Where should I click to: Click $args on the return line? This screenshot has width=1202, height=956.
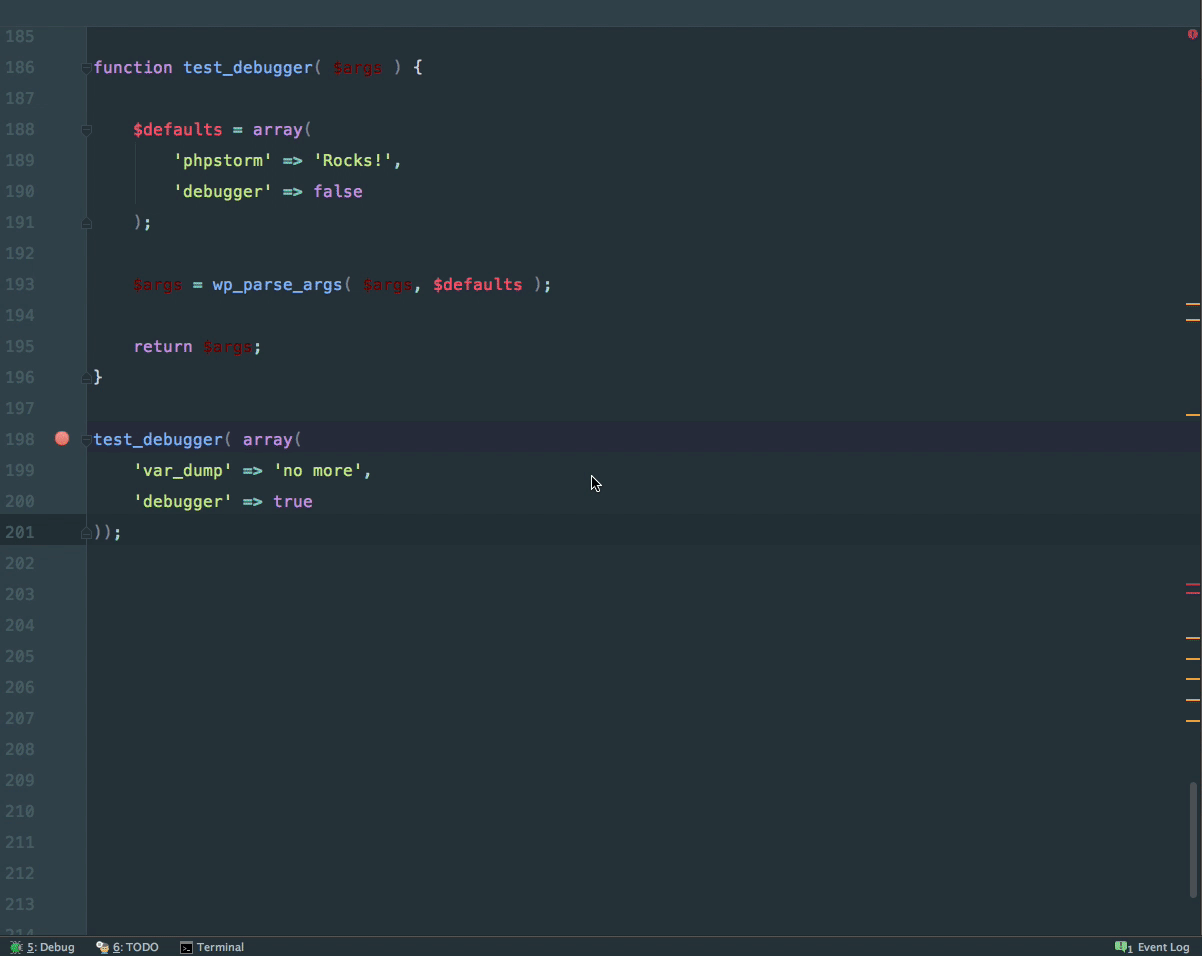[228, 346]
